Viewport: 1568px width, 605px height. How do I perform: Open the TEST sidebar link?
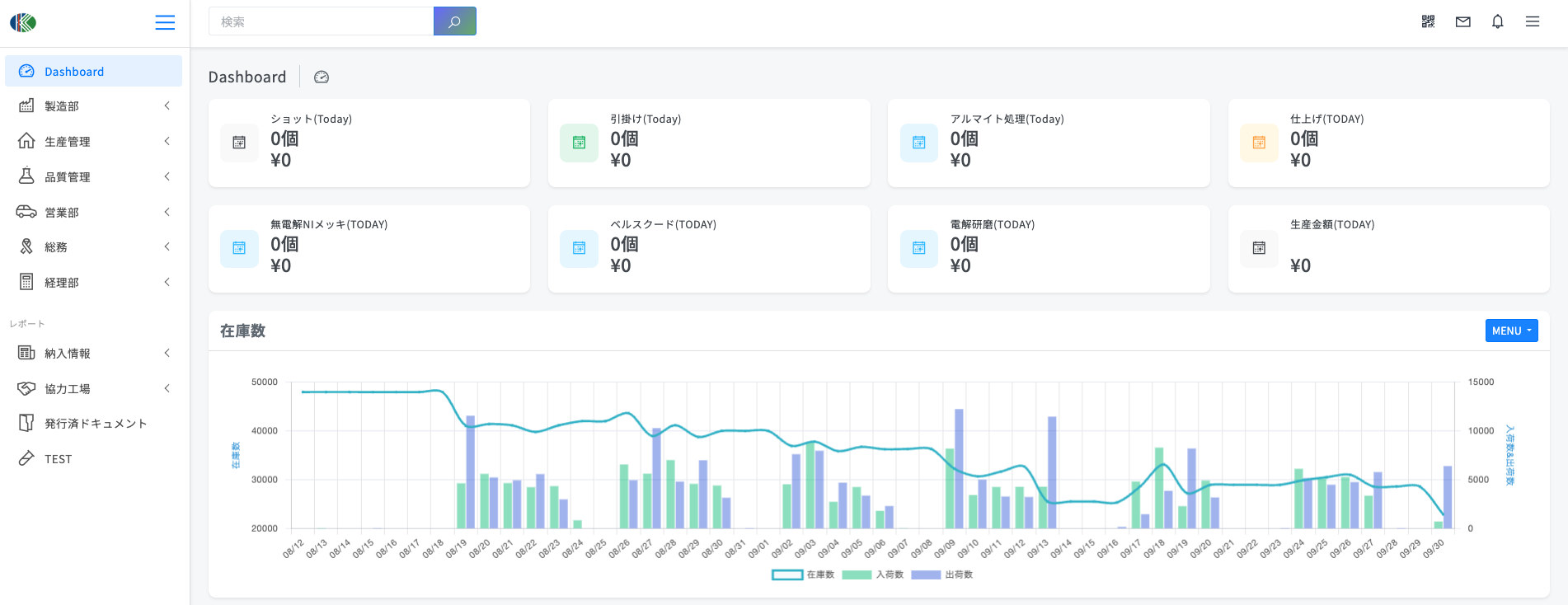(58, 459)
